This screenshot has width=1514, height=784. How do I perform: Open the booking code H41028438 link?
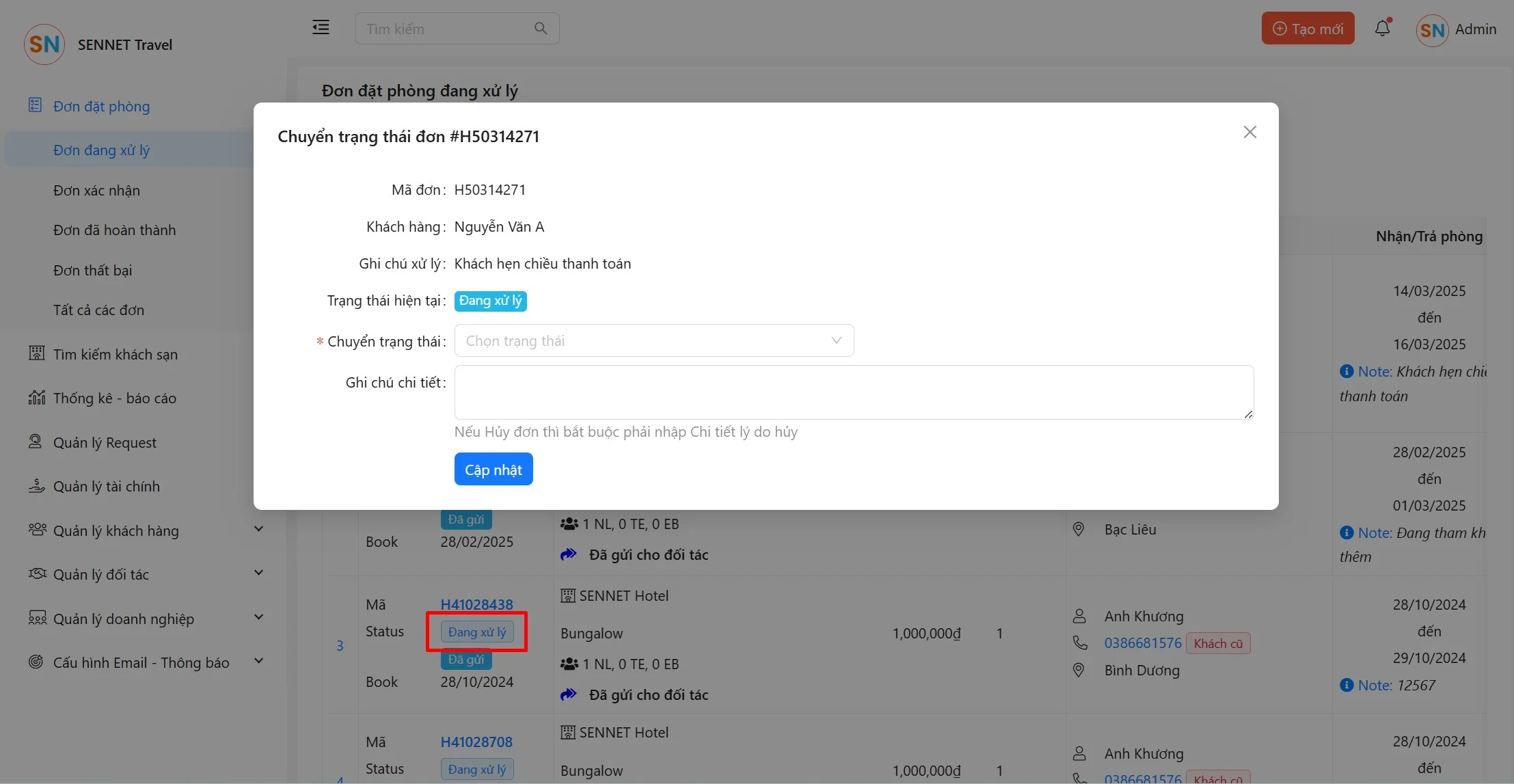(x=476, y=604)
